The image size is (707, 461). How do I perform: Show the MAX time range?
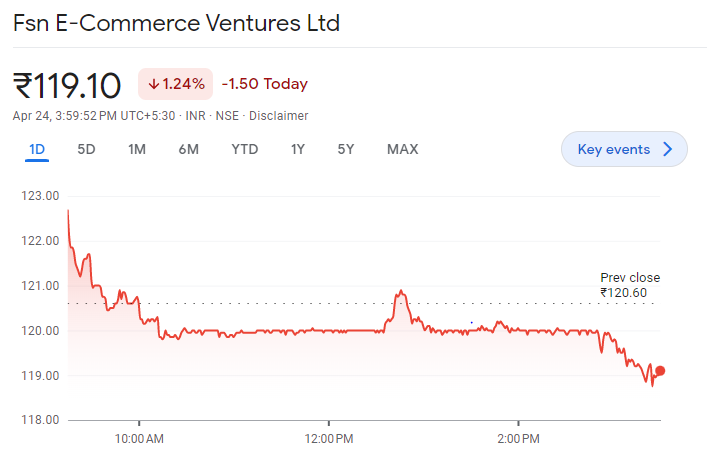402,150
